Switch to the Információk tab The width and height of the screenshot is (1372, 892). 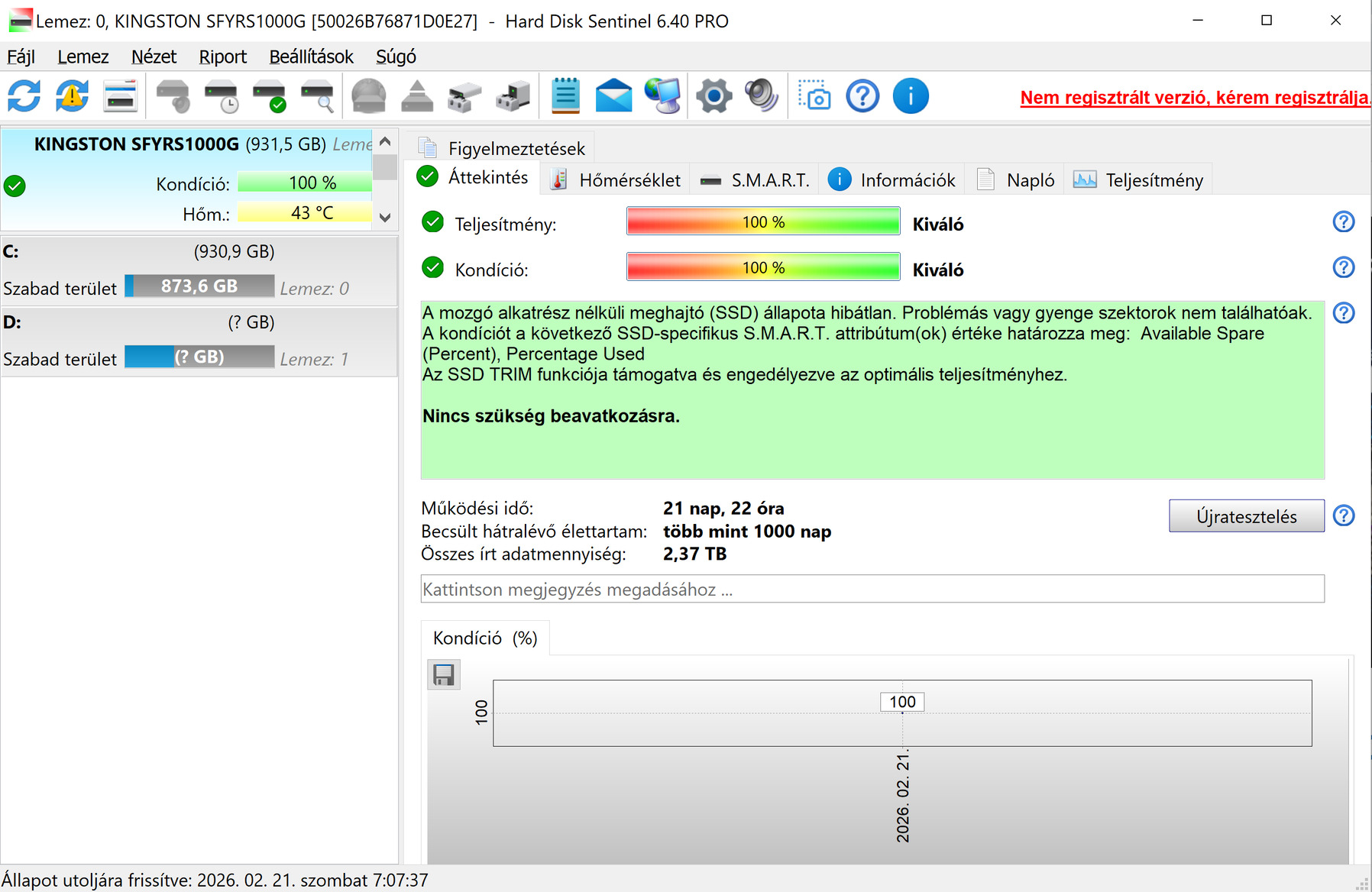tap(891, 180)
